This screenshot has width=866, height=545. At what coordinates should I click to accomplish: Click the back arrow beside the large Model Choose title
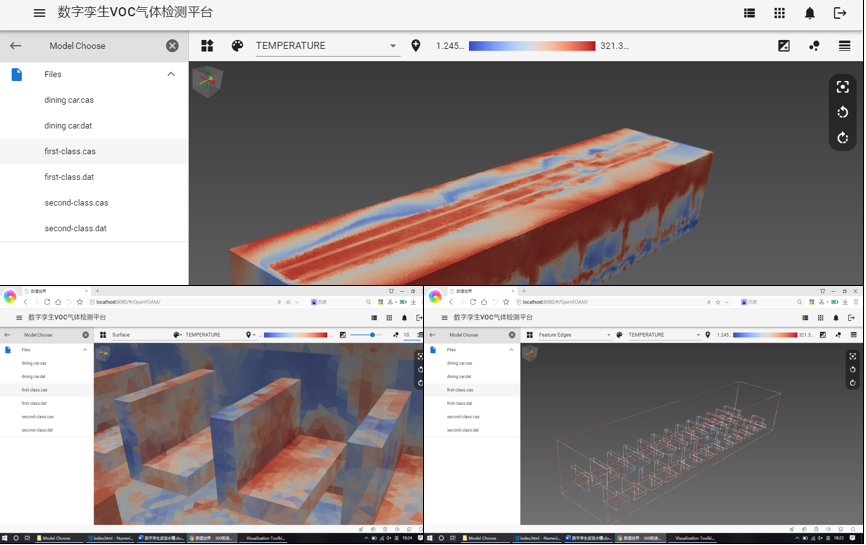click(15, 46)
